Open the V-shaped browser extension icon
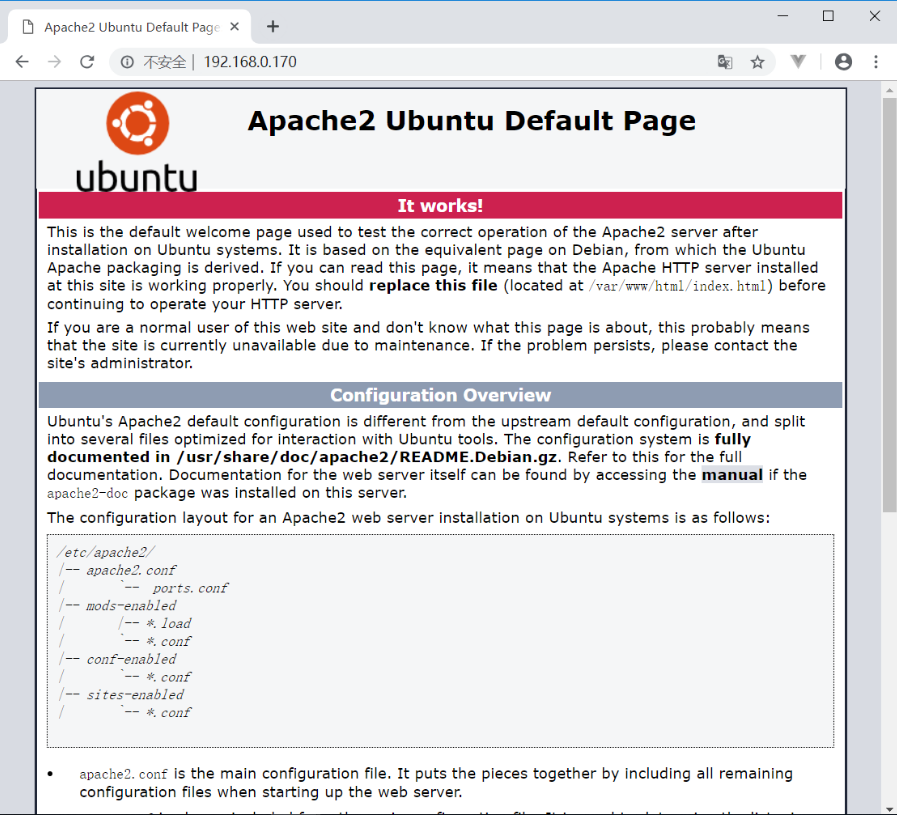This screenshot has width=897, height=815. click(x=798, y=61)
